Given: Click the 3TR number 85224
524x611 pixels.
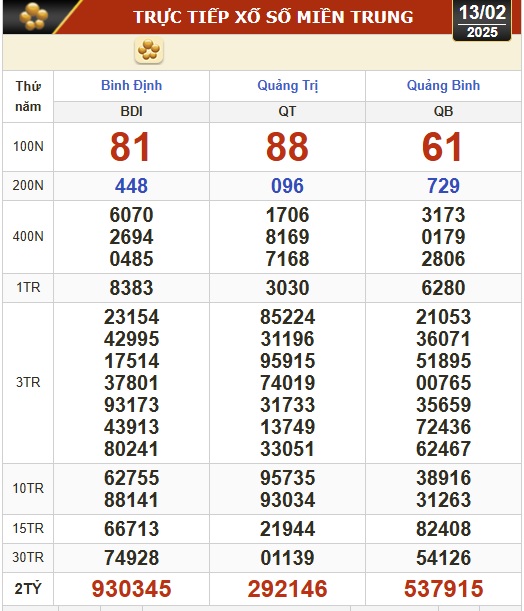Looking at the screenshot, I should [x=288, y=317].
